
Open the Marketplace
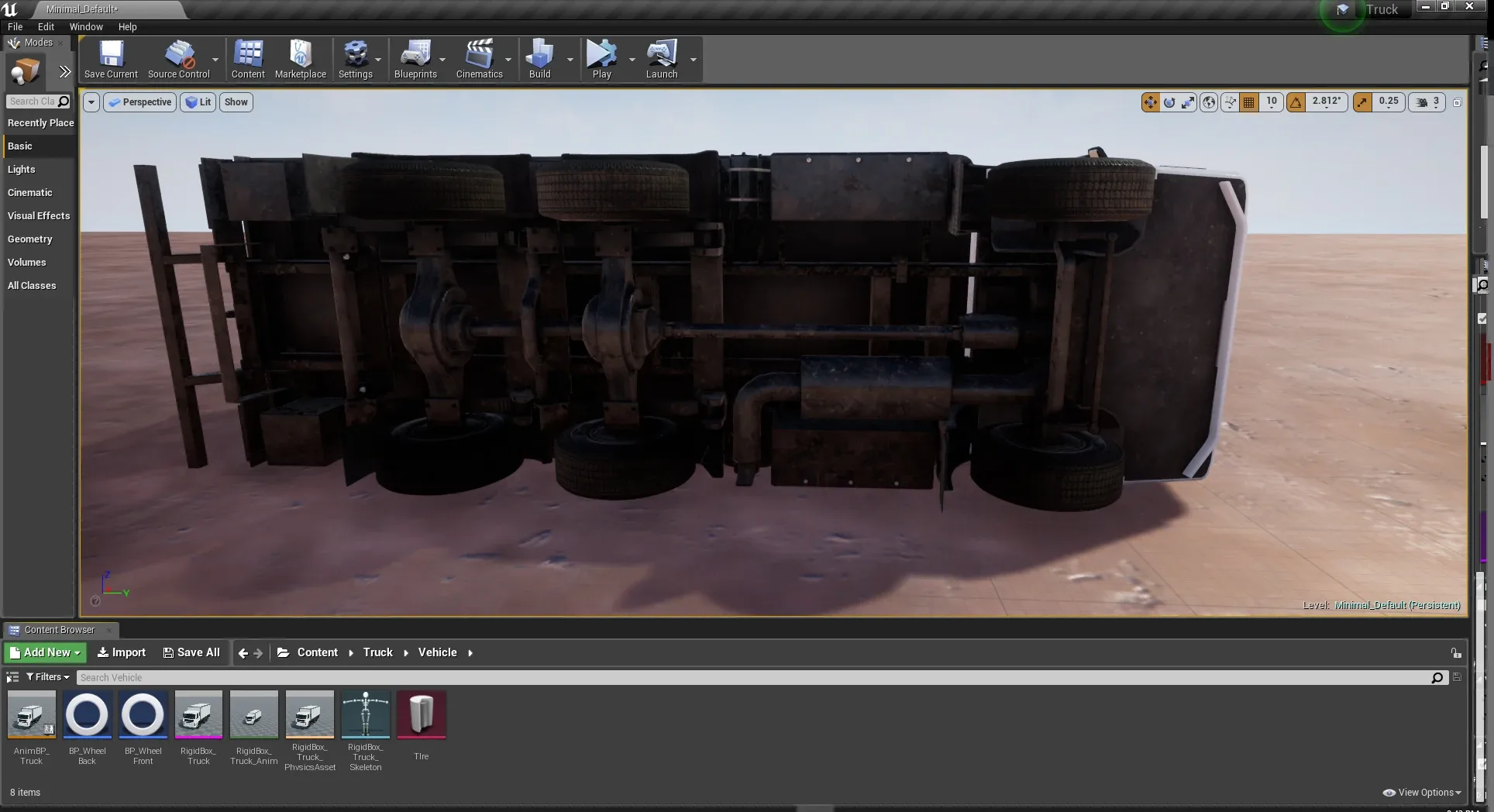click(x=301, y=58)
